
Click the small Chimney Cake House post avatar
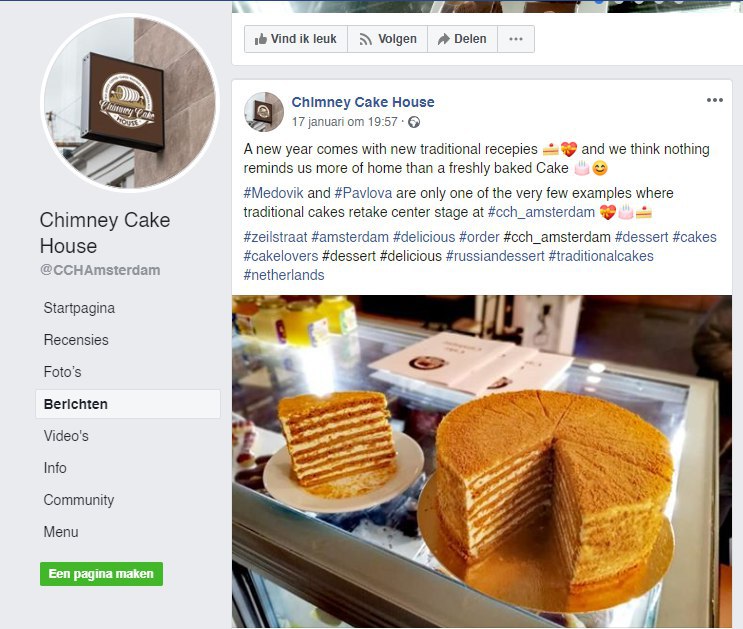[x=264, y=112]
